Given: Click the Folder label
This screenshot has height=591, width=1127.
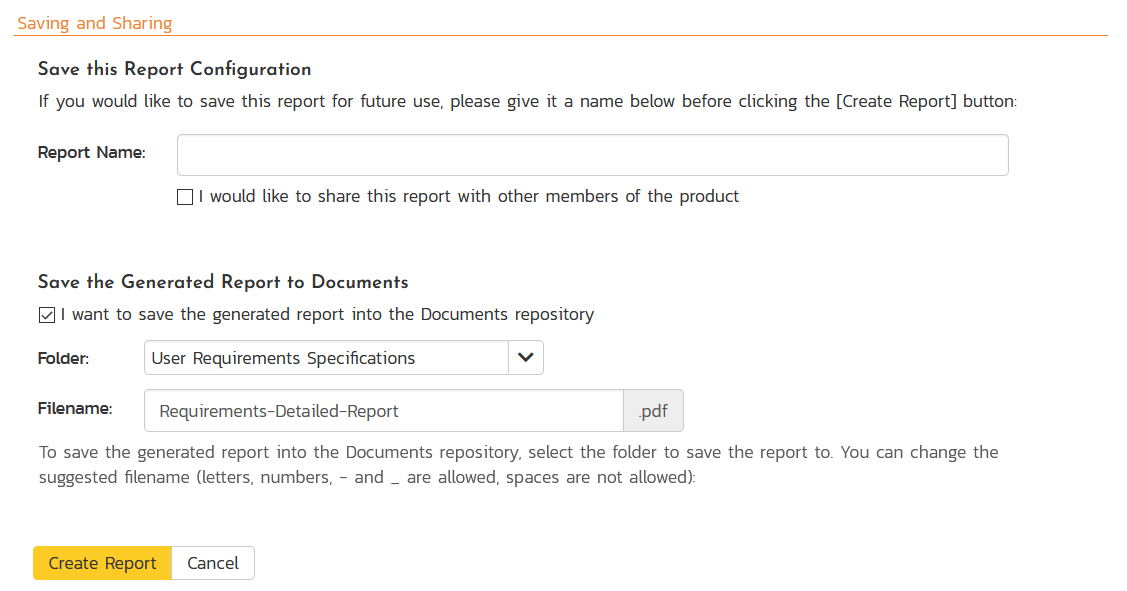Looking at the screenshot, I should 63,358.
